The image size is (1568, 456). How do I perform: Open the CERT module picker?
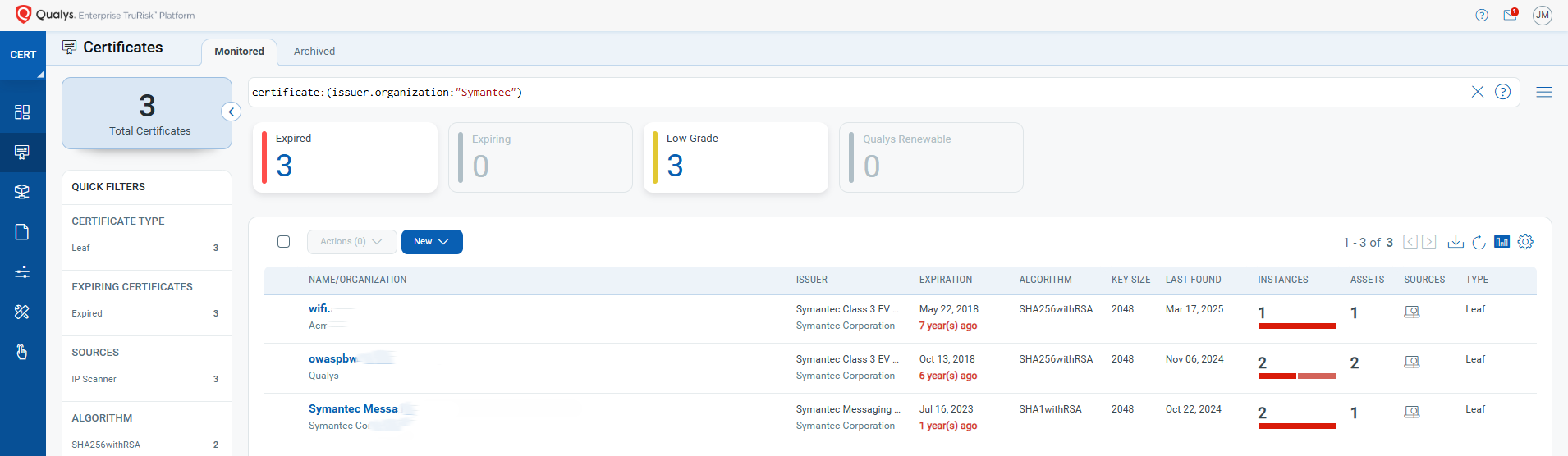click(x=23, y=55)
